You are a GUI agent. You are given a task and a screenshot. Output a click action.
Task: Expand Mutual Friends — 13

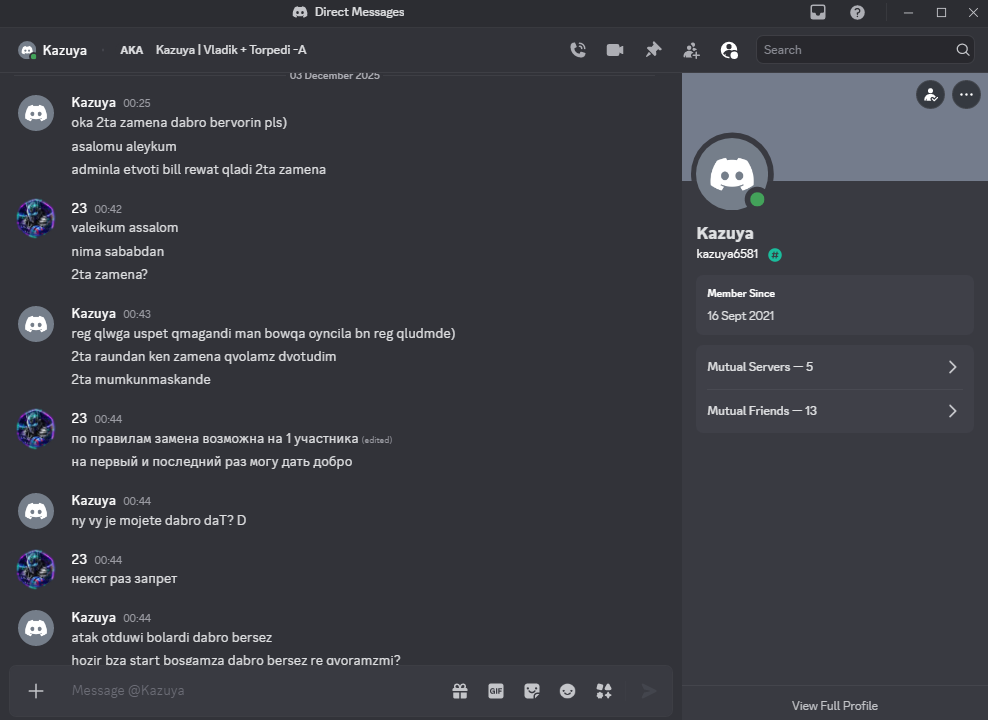[834, 411]
